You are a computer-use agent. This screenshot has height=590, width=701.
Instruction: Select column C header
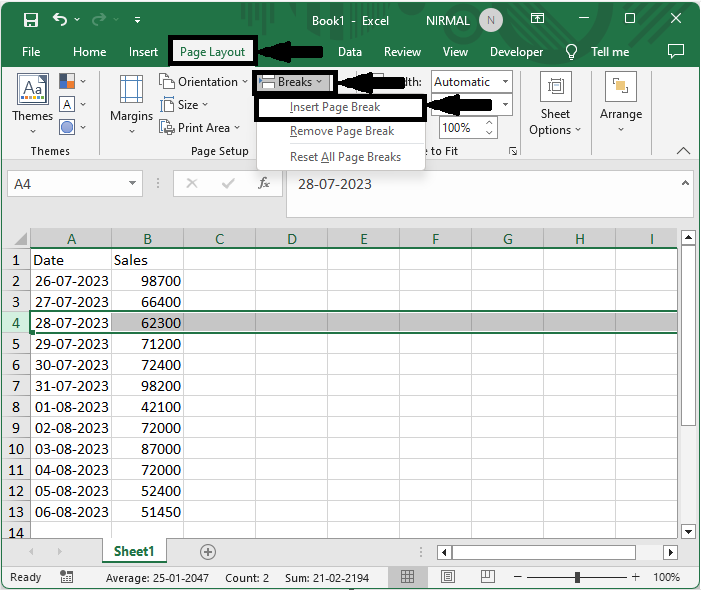click(220, 239)
